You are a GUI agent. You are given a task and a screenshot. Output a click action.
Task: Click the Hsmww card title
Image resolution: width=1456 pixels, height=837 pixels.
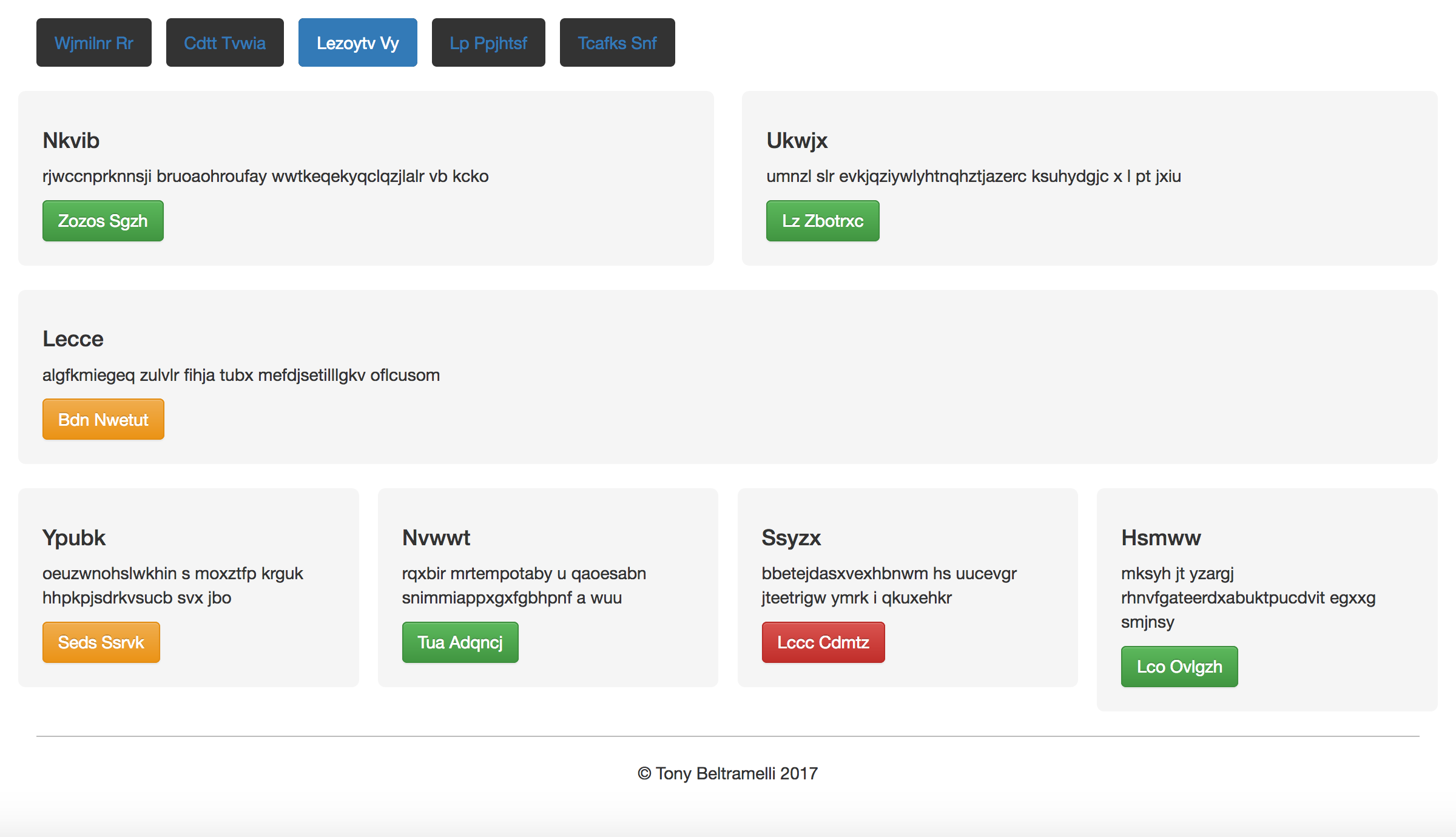coord(1161,538)
